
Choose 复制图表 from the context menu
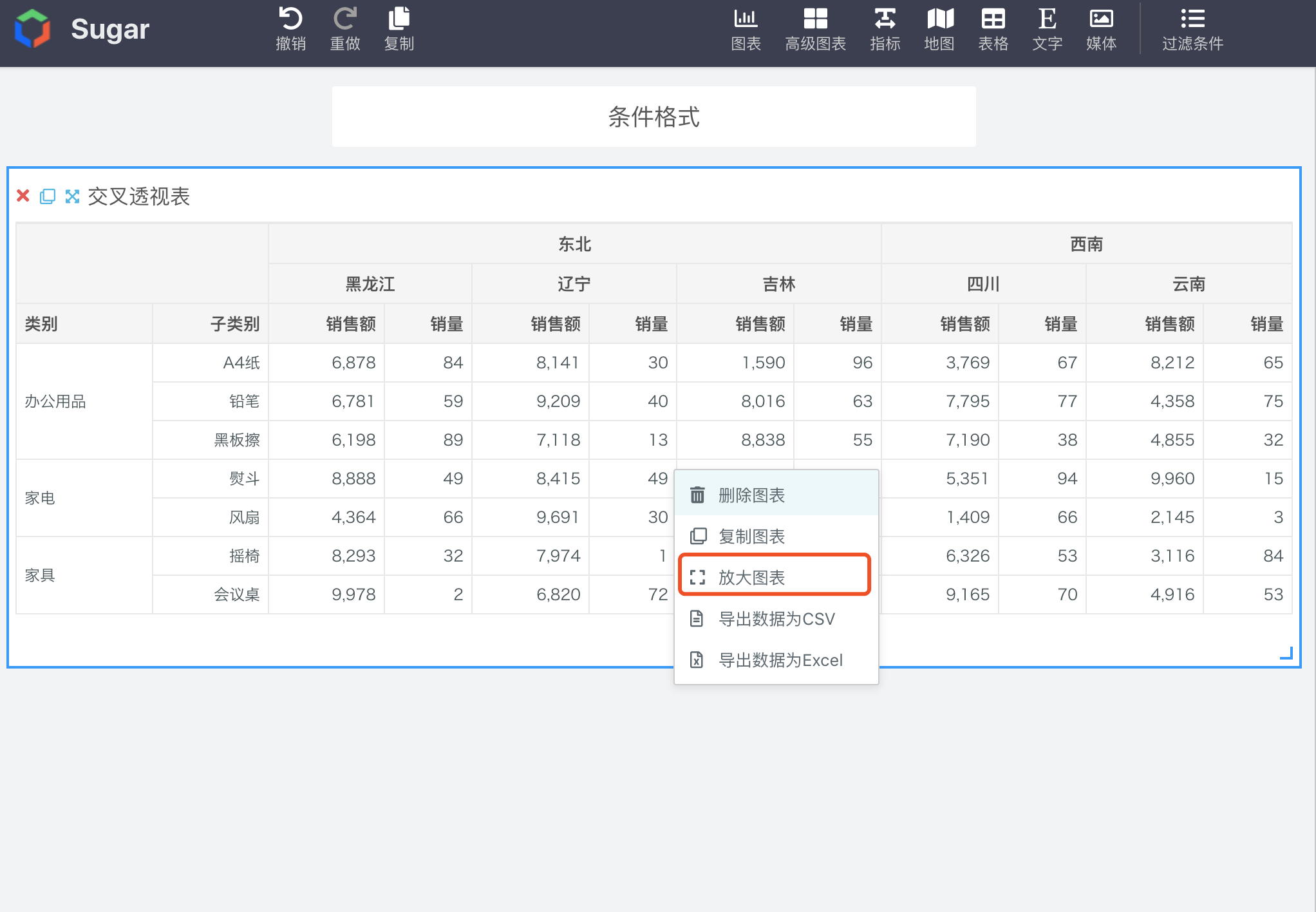click(776, 537)
